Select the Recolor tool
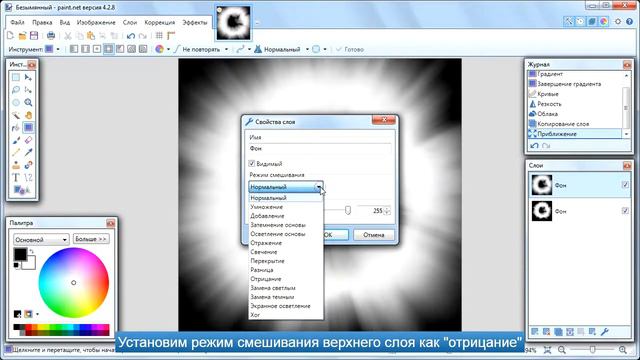The image size is (640, 360). point(28,165)
